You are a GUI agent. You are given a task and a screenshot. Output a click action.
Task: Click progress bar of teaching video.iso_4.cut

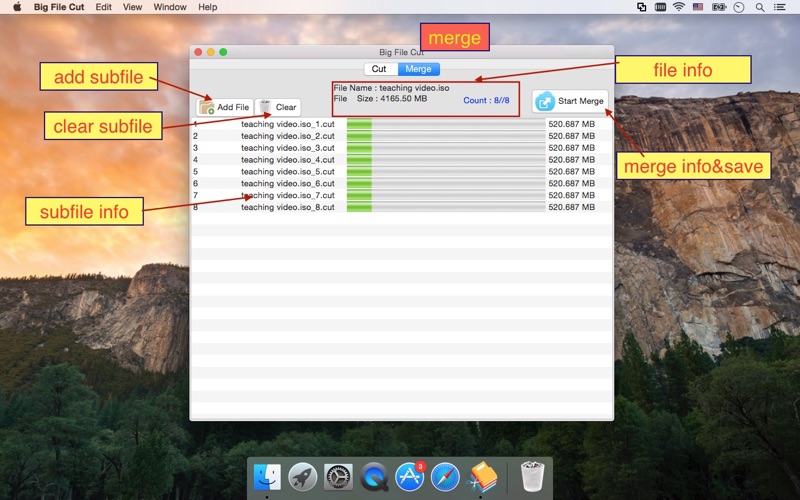(445, 160)
